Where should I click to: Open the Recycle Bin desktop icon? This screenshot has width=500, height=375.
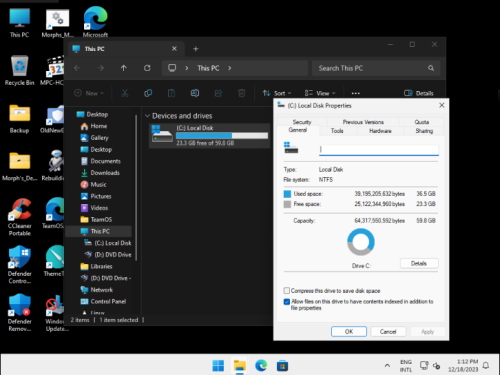pyautogui.click(x=19, y=70)
